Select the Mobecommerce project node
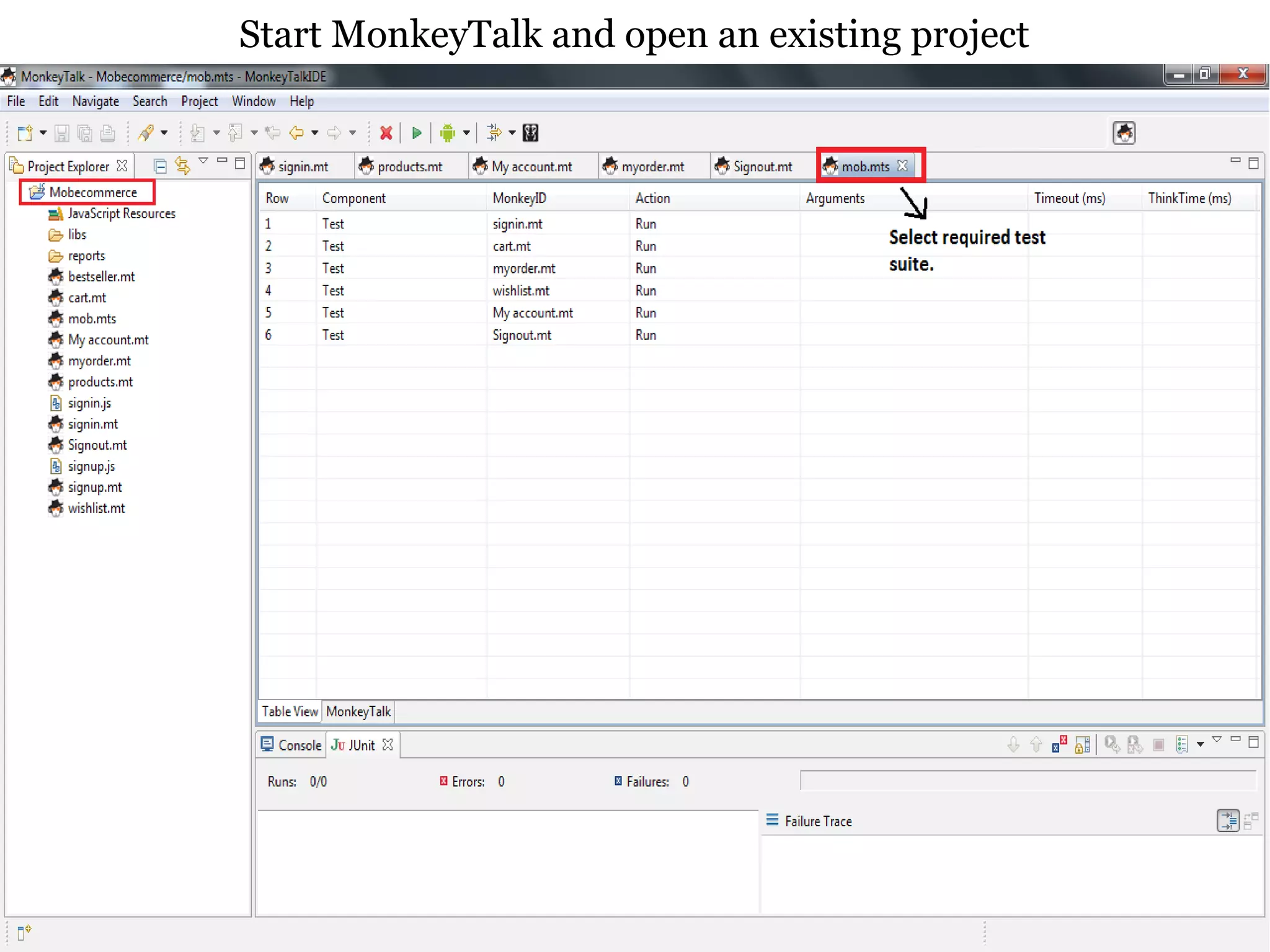 coord(93,192)
